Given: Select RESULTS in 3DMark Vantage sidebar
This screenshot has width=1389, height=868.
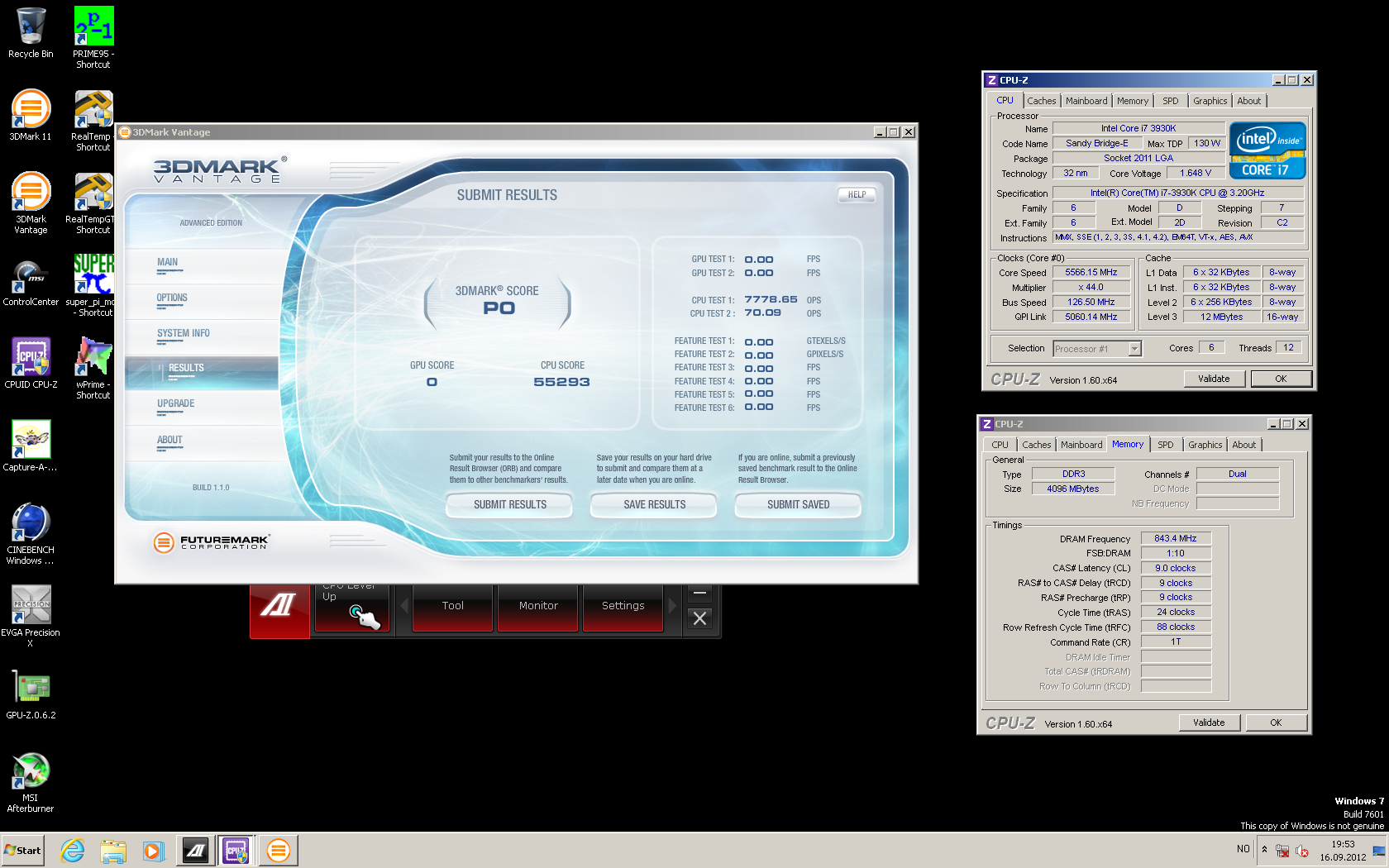Looking at the screenshot, I should tap(203, 372).
